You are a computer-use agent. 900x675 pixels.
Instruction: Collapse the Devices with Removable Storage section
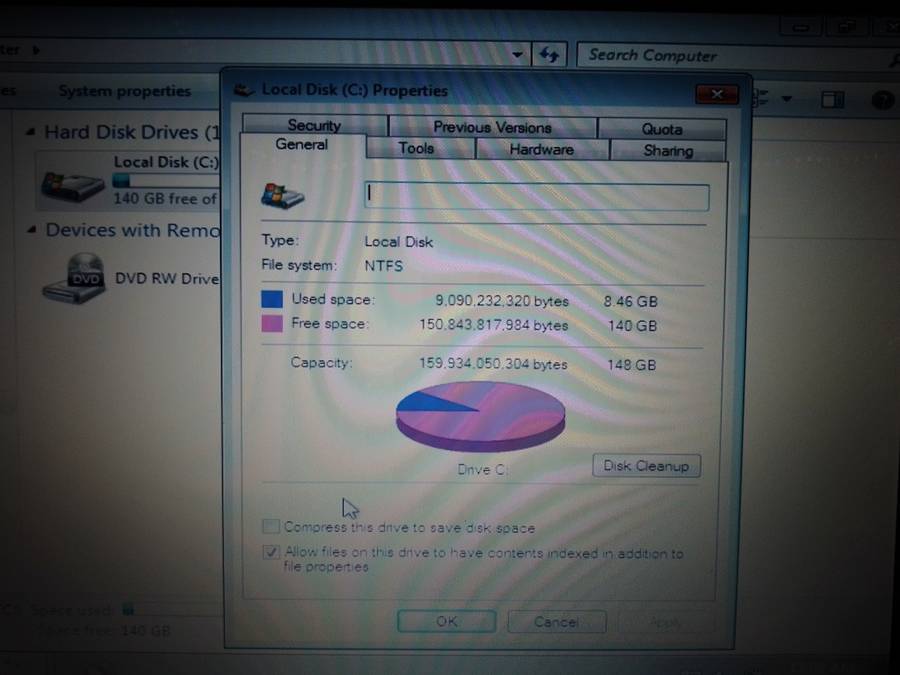(33, 230)
